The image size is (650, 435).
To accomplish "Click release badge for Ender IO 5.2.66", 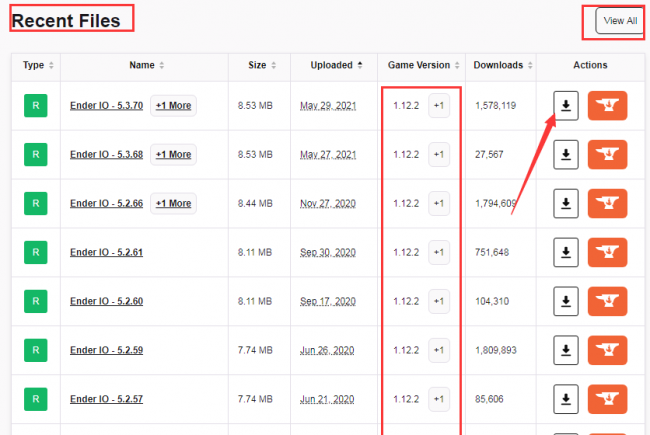I will tap(36, 204).
